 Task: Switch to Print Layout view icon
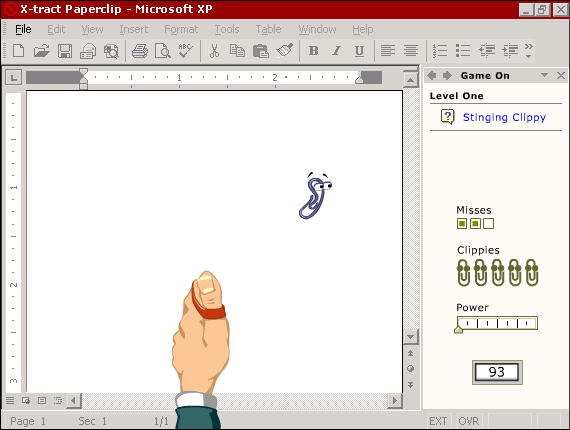(x=42, y=401)
